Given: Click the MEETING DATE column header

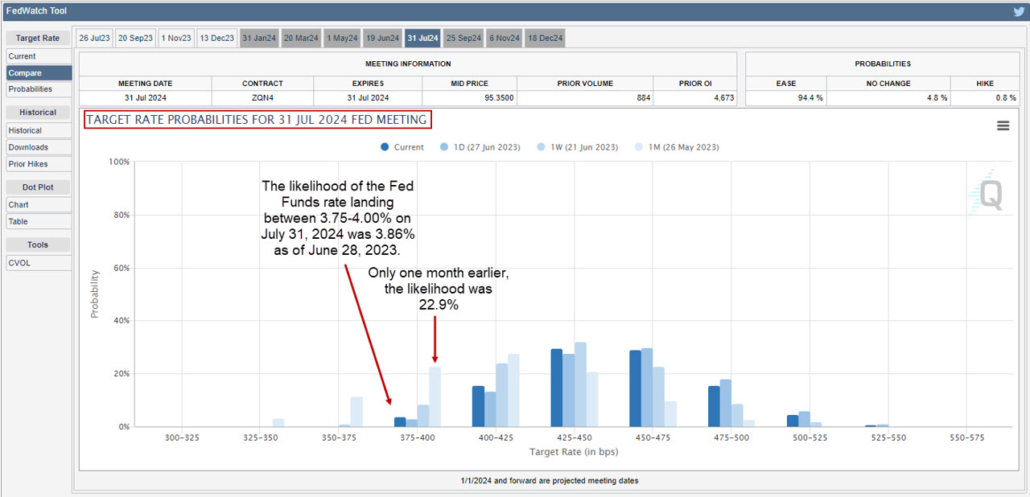Looking at the screenshot, I should 145,83.
